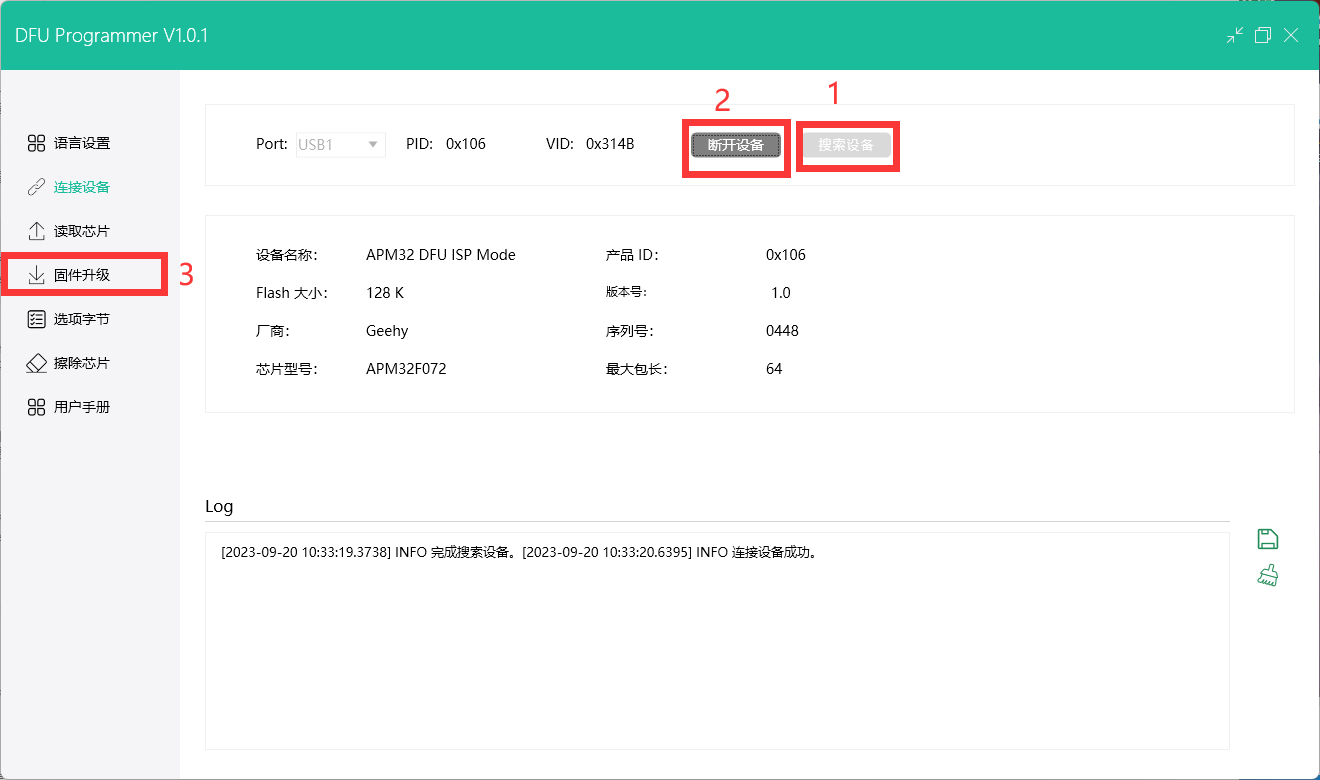Switch to the 语言设置 label
1320x780 pixels.
click(82, 143)
